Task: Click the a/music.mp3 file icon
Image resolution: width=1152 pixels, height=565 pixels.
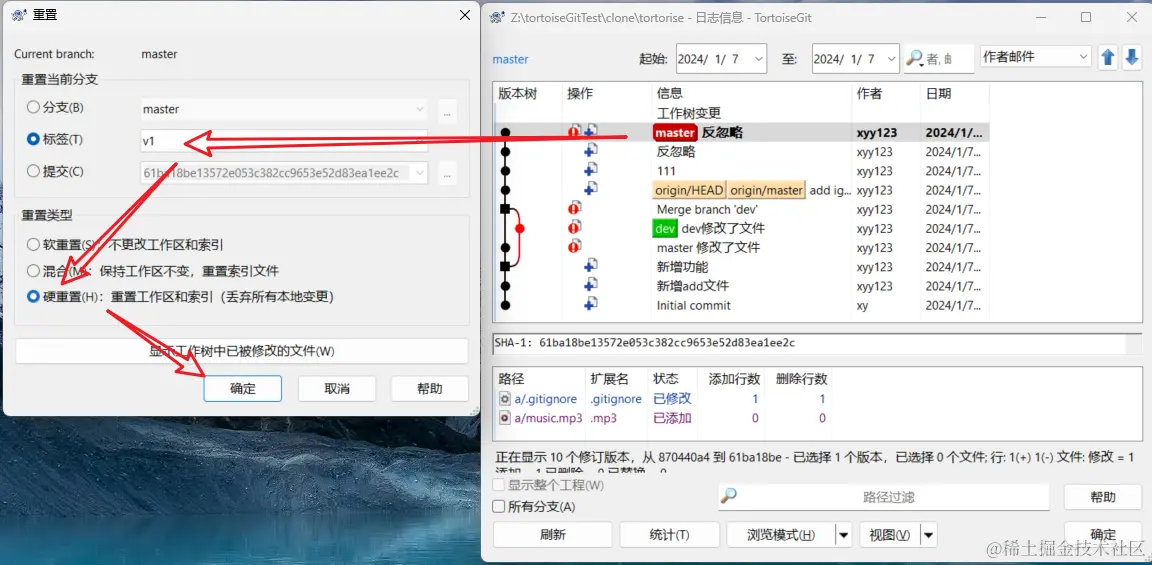Action: click(505, 418)
